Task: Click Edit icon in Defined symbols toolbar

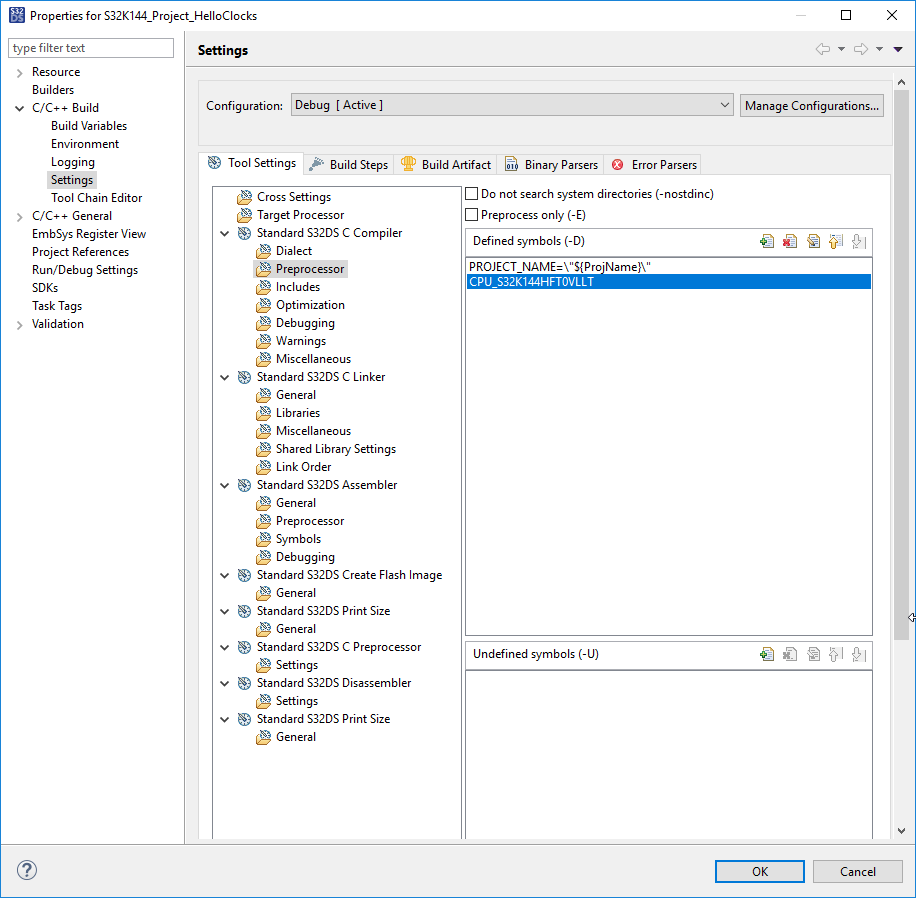Action: tap(813, 241)
